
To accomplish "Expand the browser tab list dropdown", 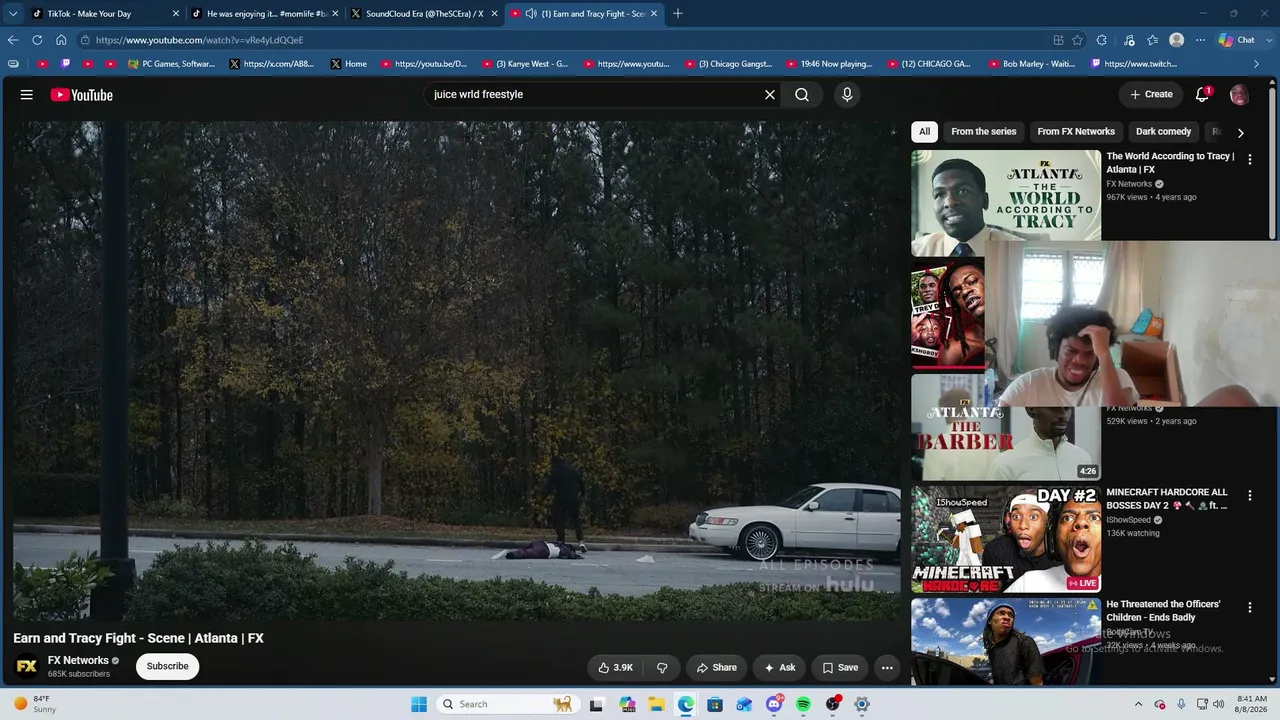I will point(13,14).
